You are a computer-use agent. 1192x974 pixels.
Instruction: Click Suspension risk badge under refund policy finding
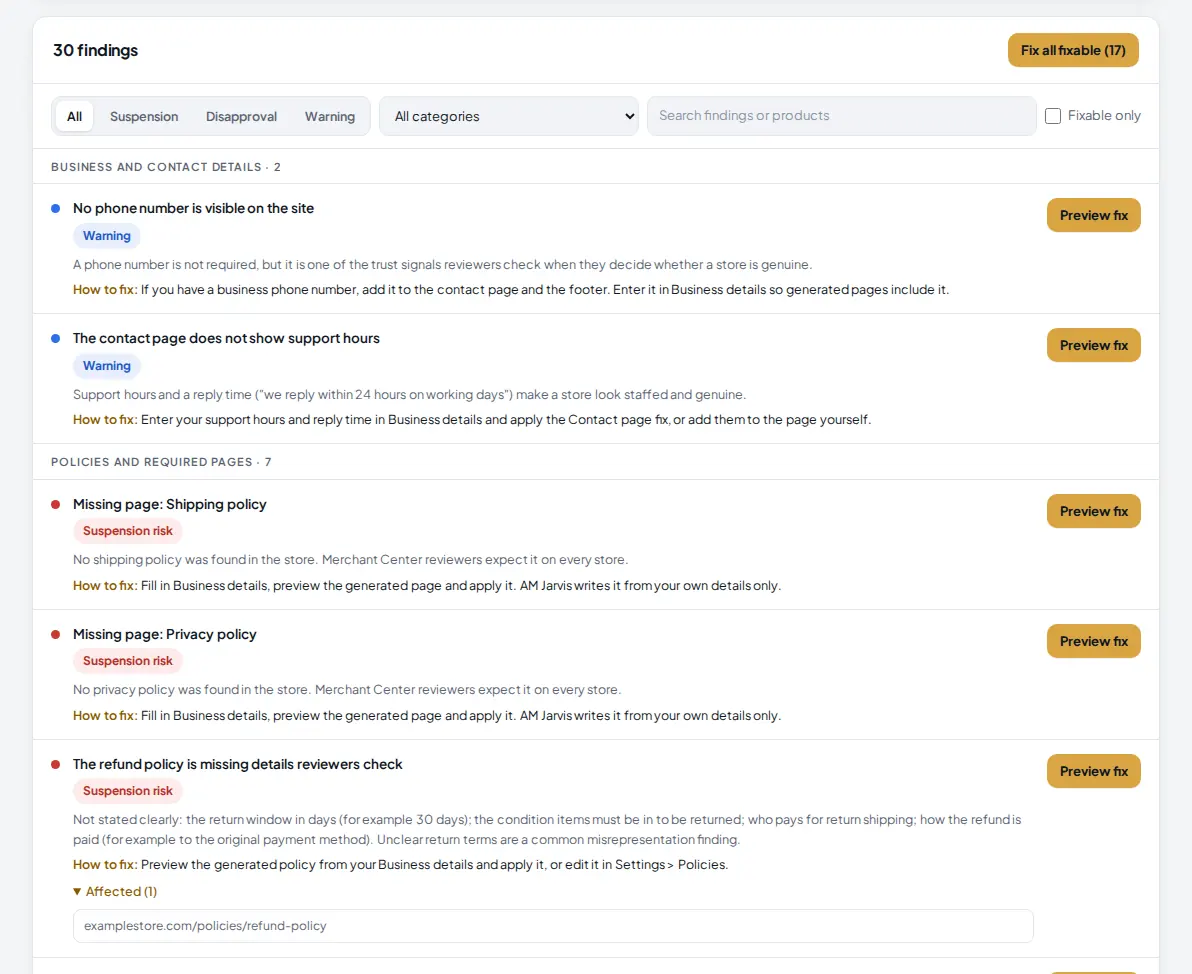click(128, 791)
